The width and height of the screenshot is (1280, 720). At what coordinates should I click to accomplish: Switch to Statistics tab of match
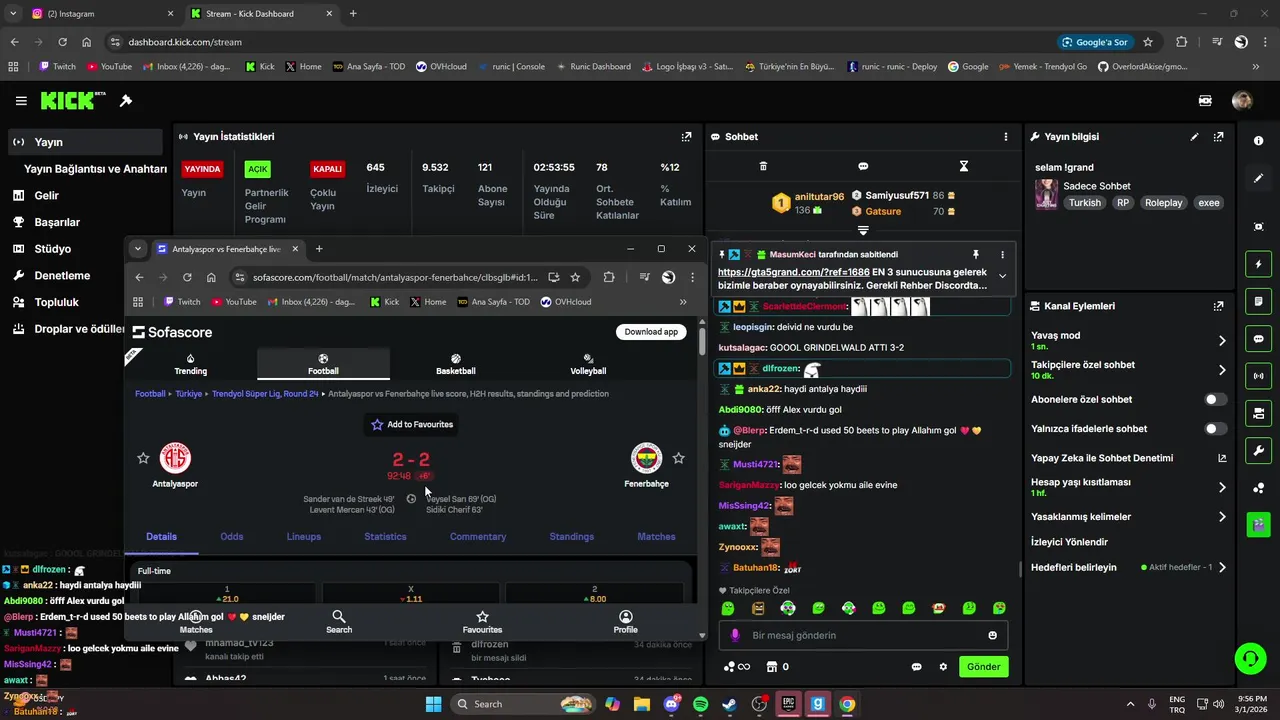tap(385, 537)
